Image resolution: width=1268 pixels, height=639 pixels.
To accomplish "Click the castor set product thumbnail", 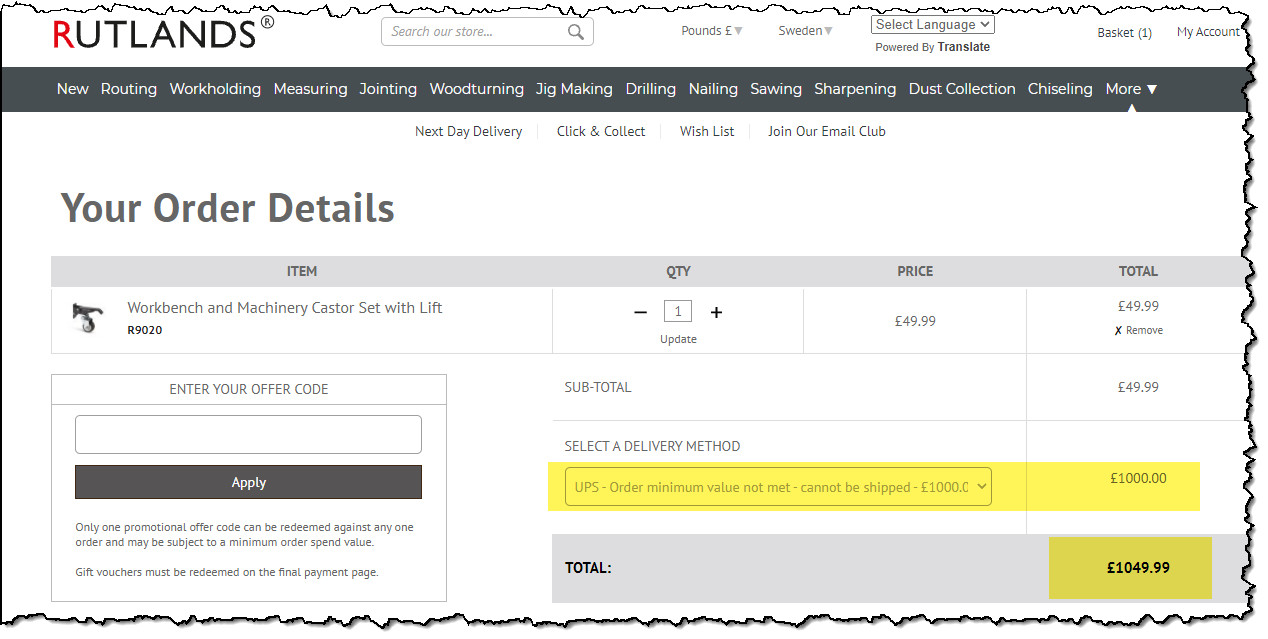I will 87,318.
